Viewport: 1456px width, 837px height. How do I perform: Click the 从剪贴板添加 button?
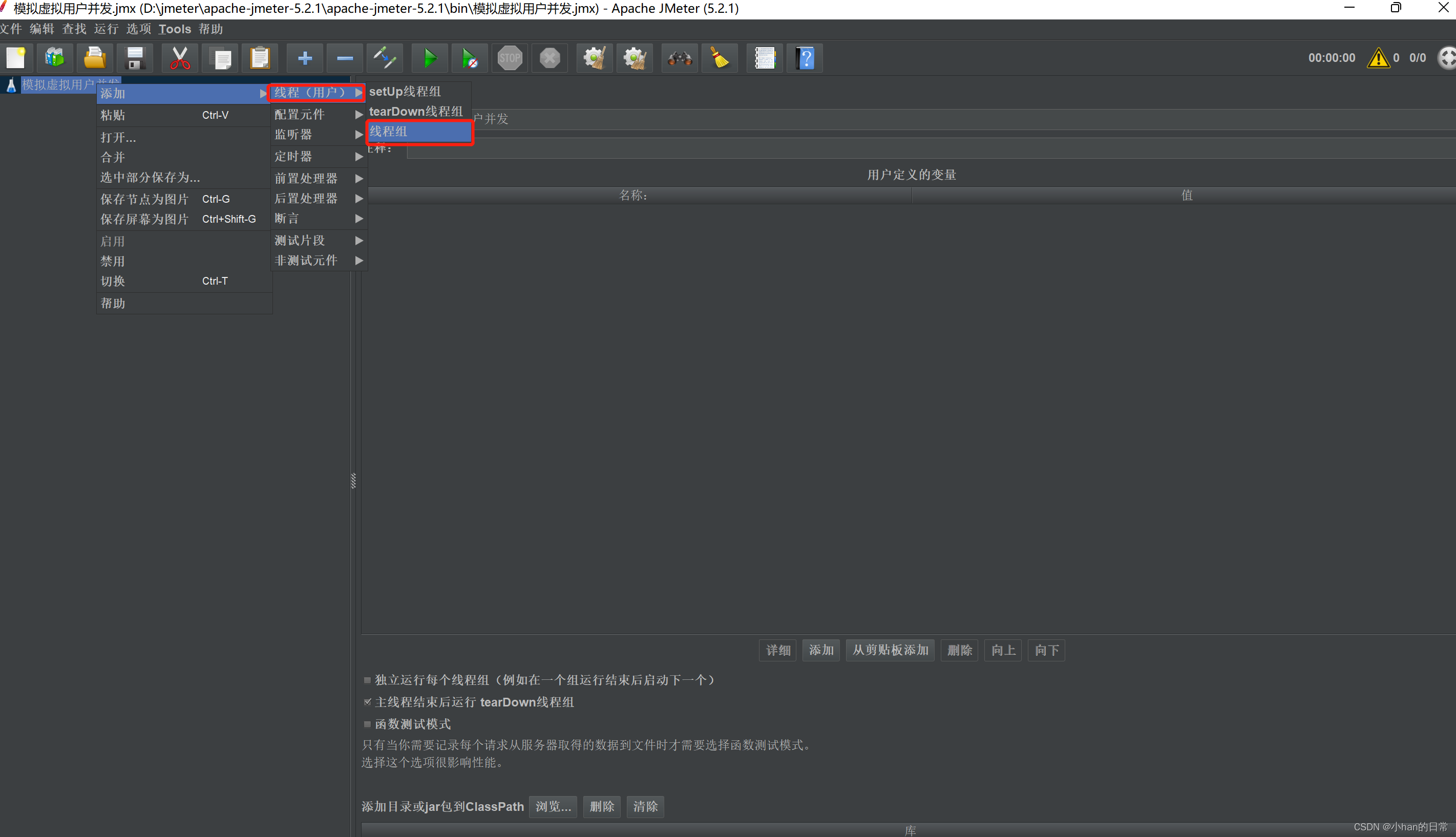point(890,650)
